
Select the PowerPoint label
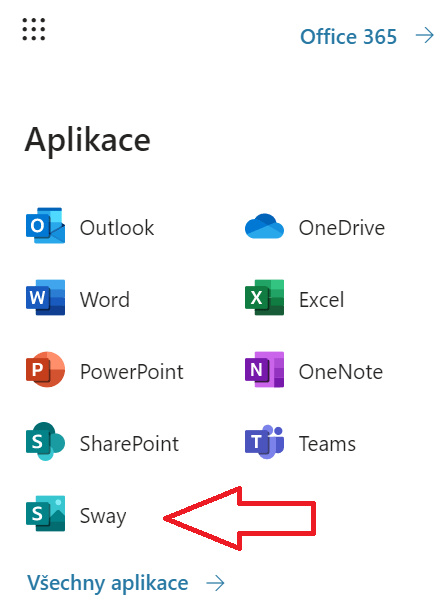tap(132, 372)
